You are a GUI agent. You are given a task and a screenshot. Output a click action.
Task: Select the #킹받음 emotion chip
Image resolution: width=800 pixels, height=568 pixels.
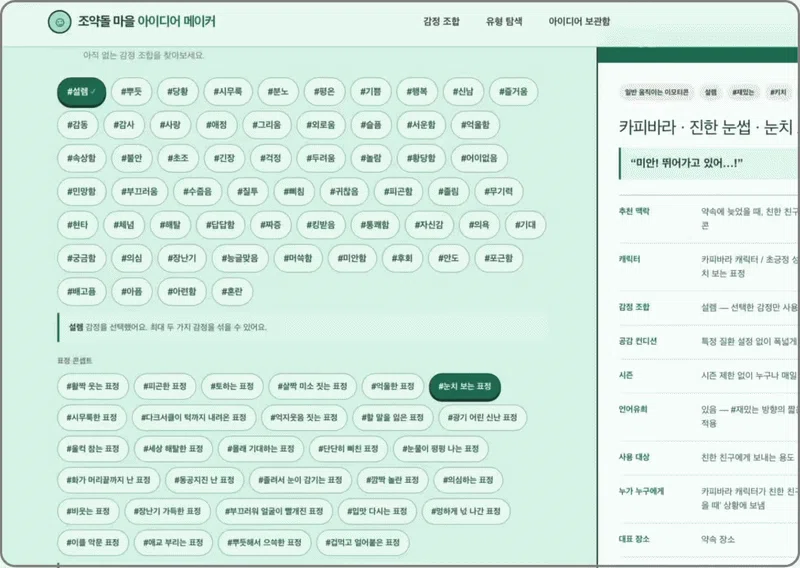click(x=321, y=225)
